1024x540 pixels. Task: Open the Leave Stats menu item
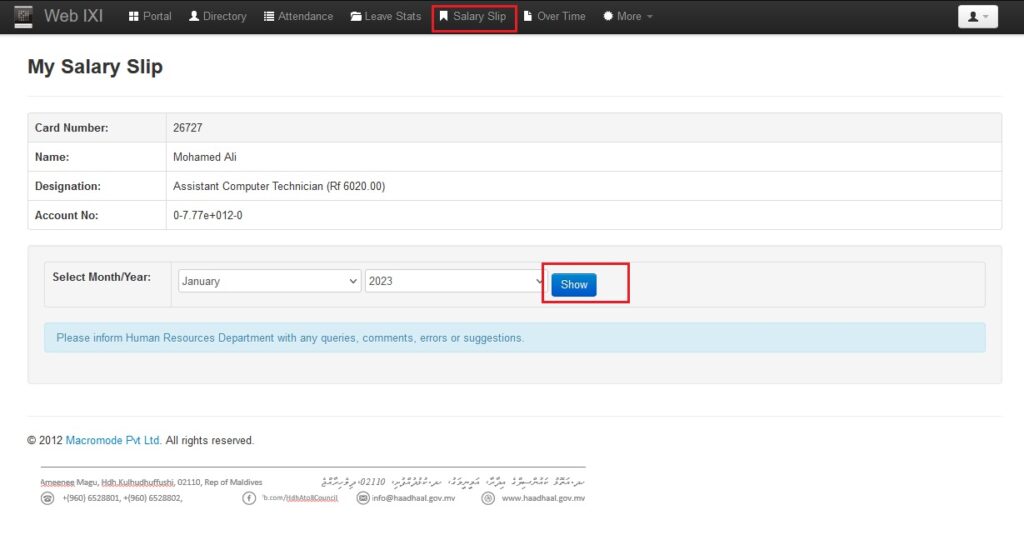(392, 17)
